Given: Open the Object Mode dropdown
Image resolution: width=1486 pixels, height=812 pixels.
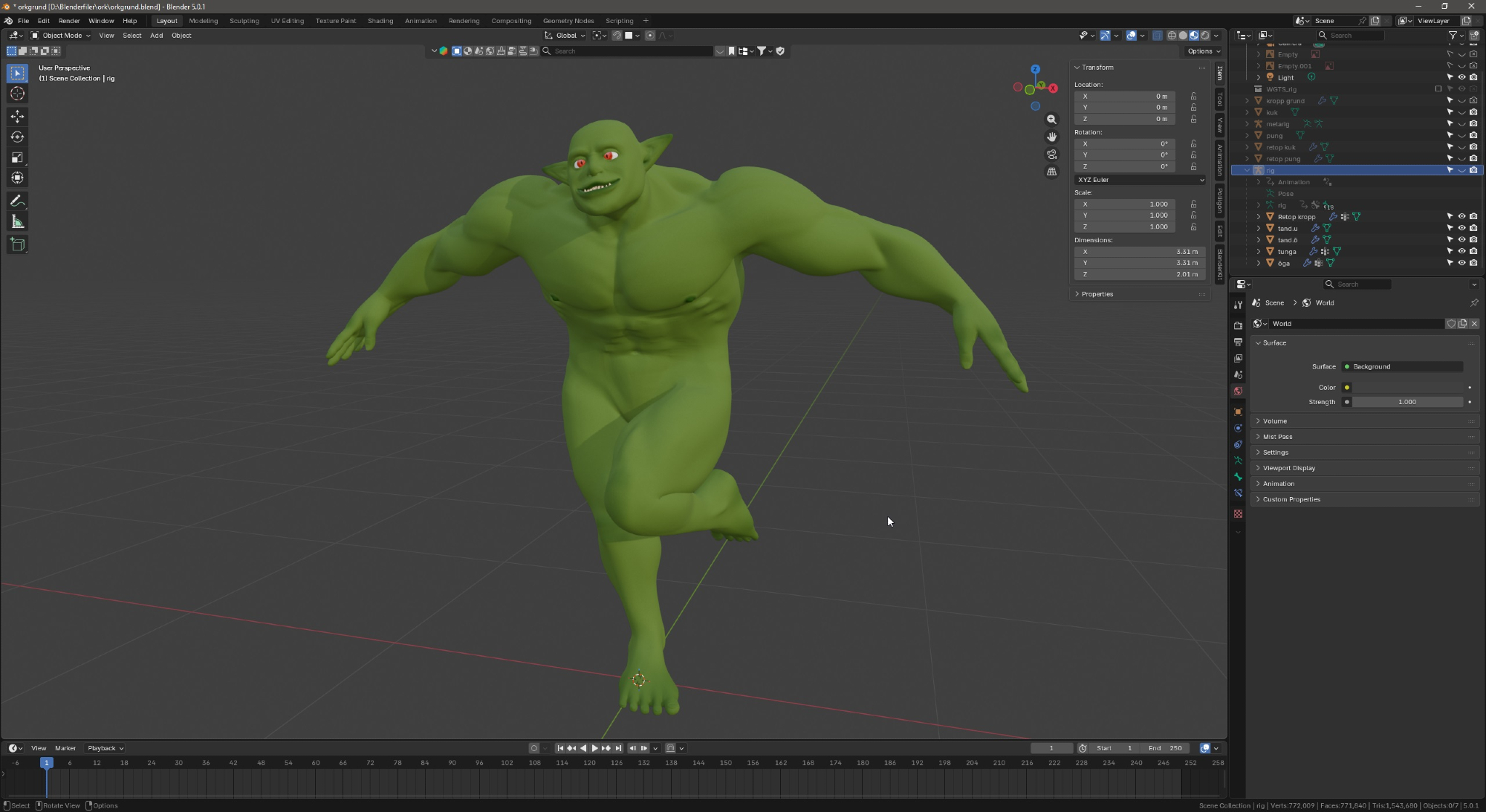Looking at the screenshot, I should (61, 36).
